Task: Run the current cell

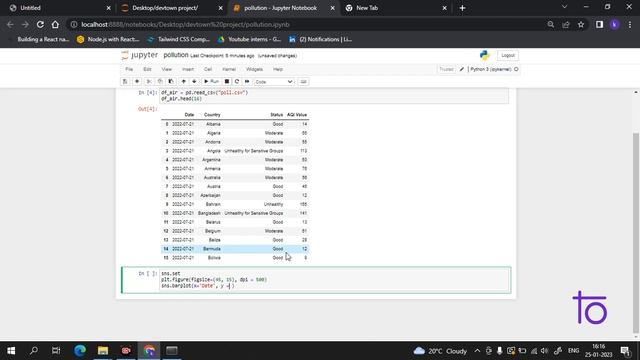Action: point(211,82)
